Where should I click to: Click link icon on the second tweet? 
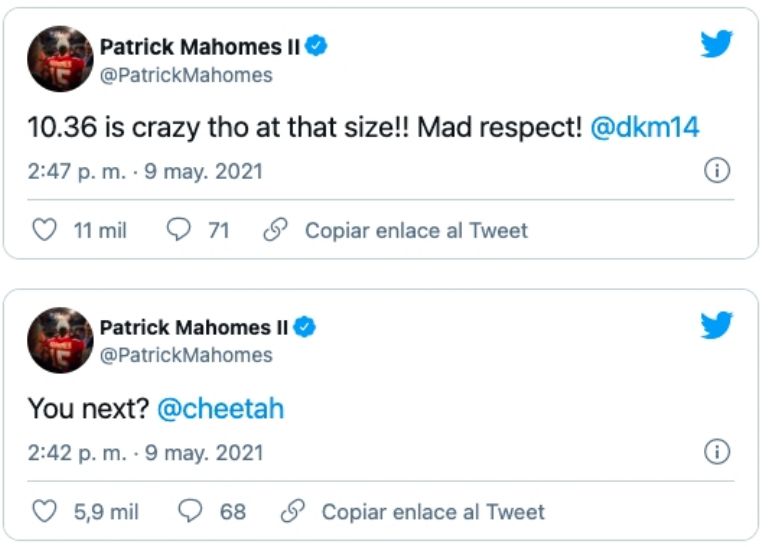tap(292, 512)
